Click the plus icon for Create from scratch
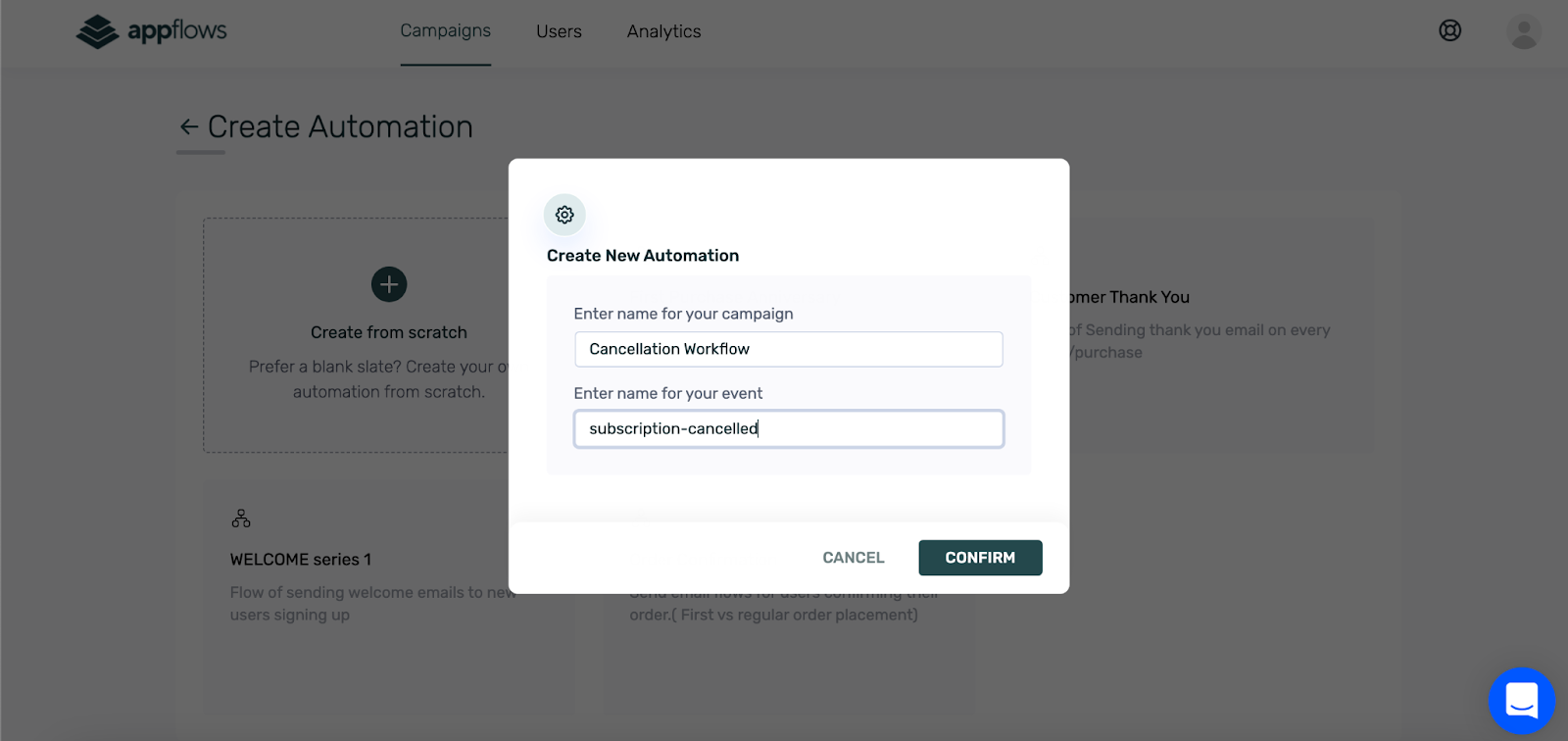The image size is (1568, 741). click(x=389, y=284)
